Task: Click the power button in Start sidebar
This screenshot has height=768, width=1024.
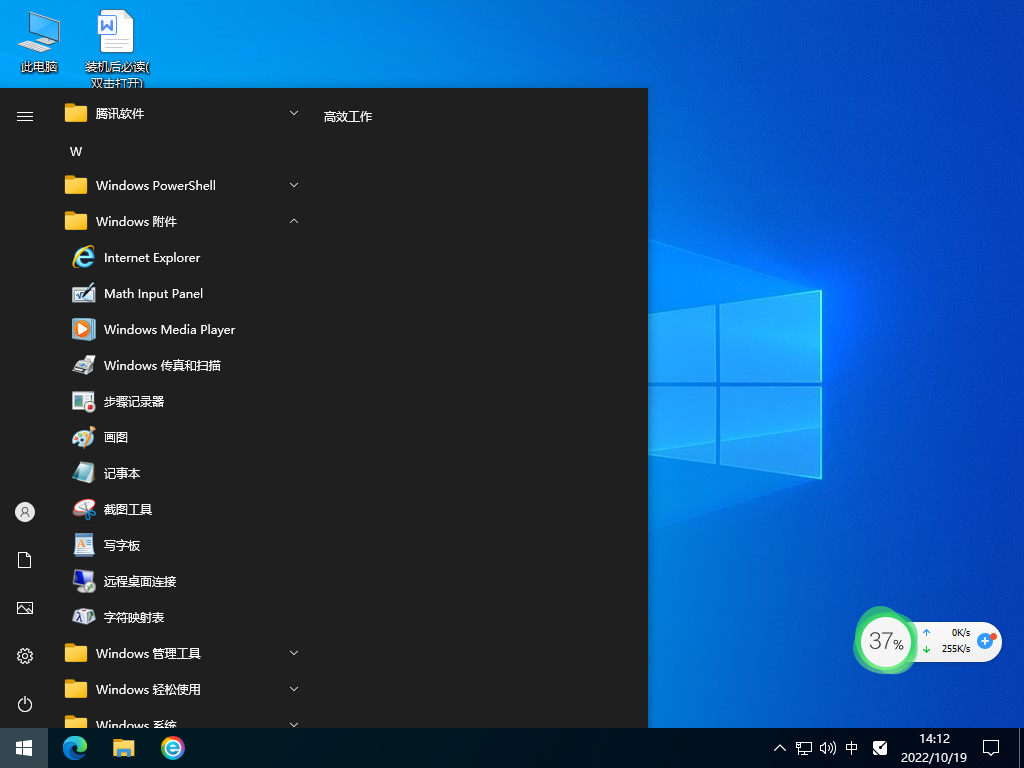Action: click(25, 704)
